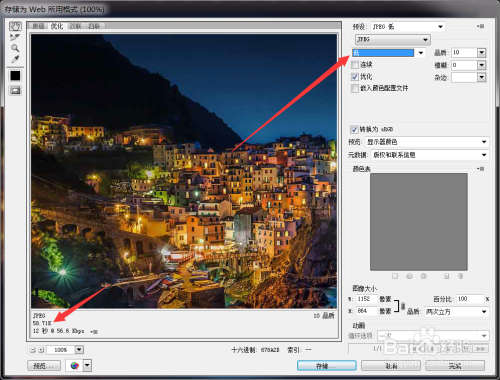The height and width of the screenshot is (380, 500).
Task: Click the browser preview Chrome icon
Action: [75, 366]
